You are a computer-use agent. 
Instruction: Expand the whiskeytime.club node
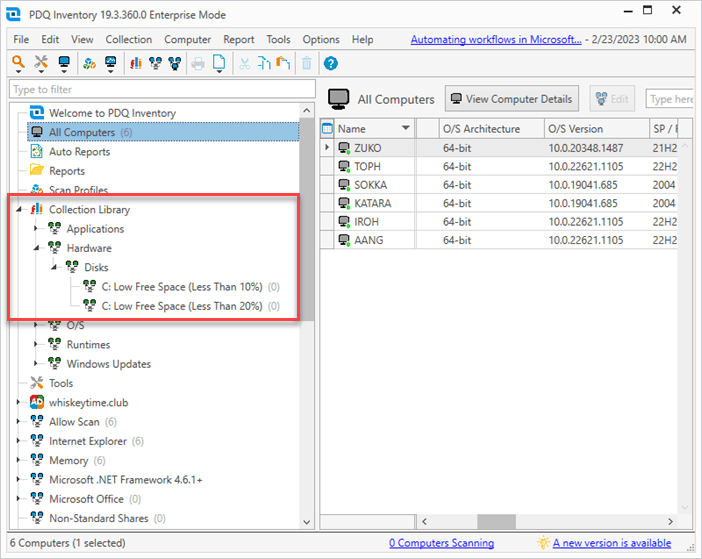coord(18,402)
